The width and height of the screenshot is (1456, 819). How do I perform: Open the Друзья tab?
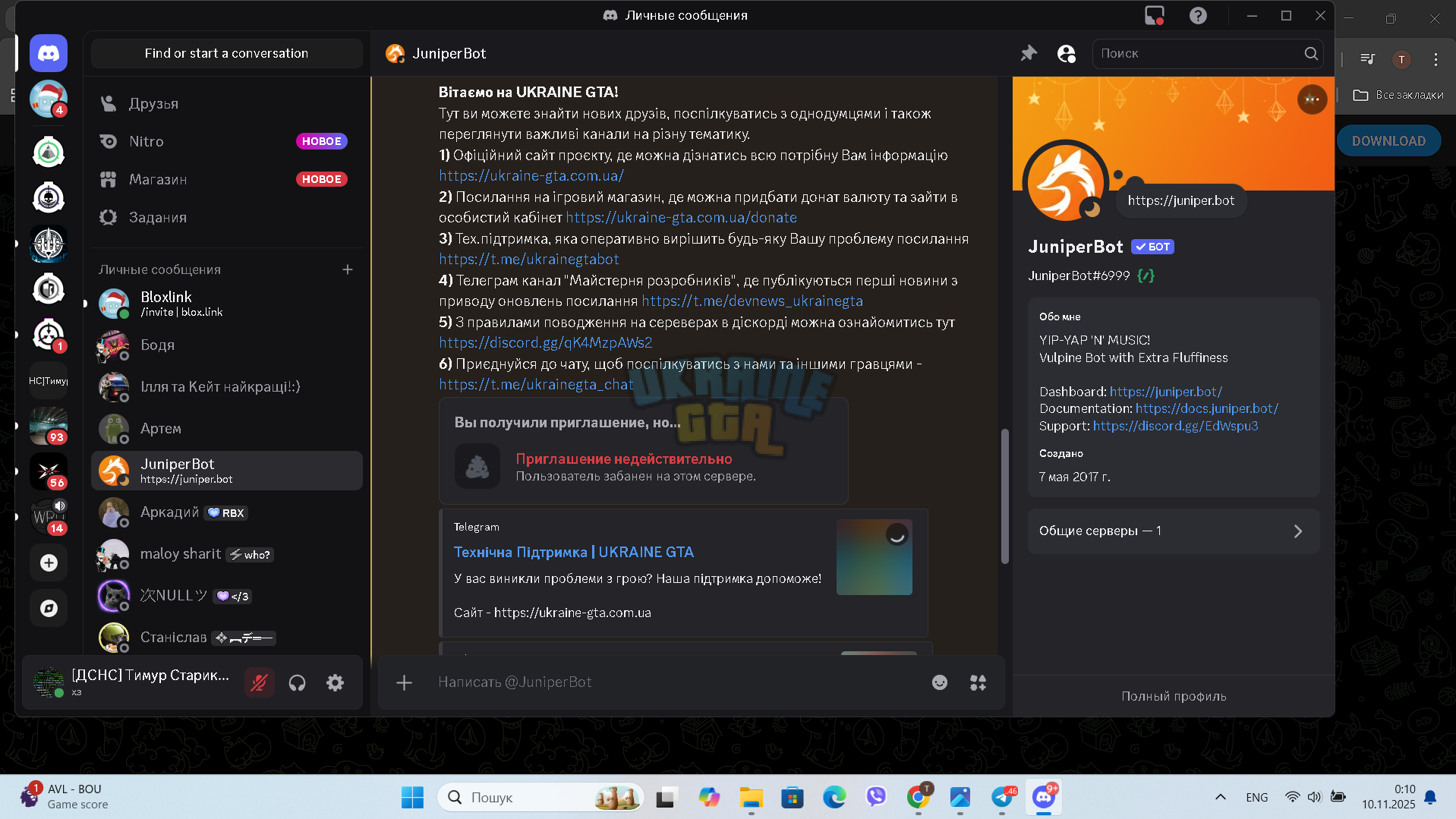tap(226, 103)
